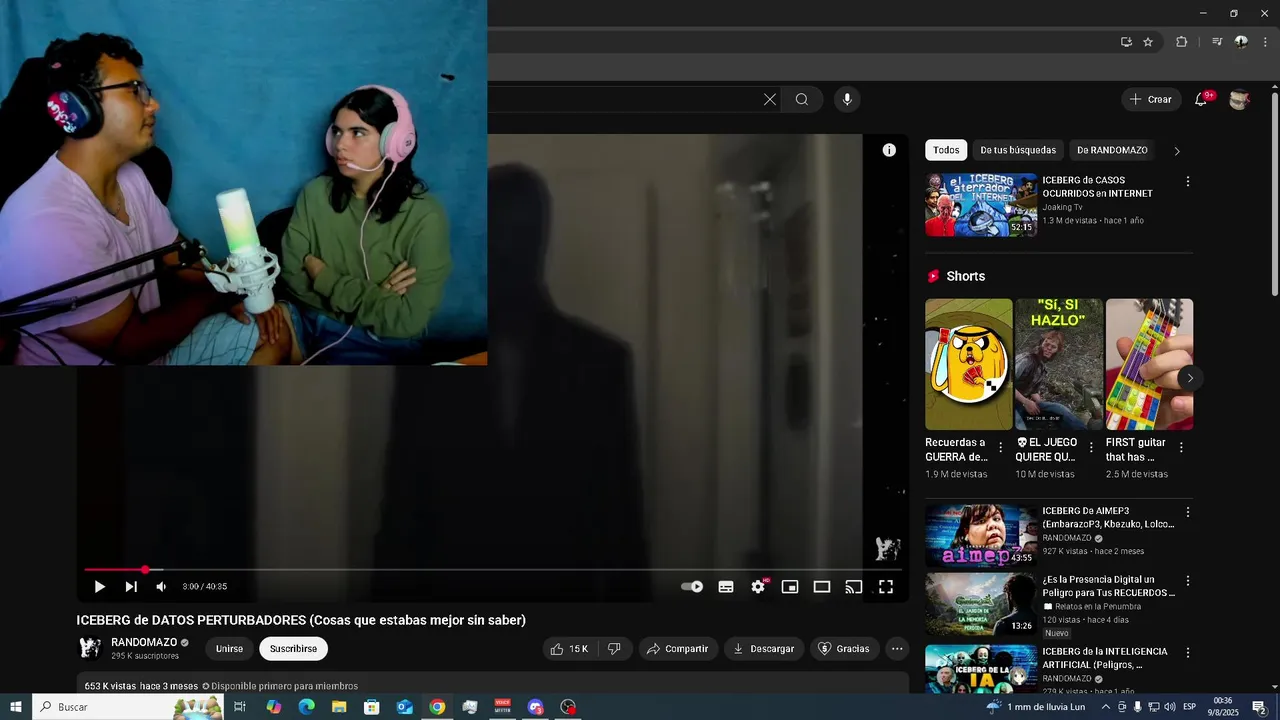Screen dimensions: 1280x720
Task: Clear the YouTube search box
Action: (x=770, y=99)
